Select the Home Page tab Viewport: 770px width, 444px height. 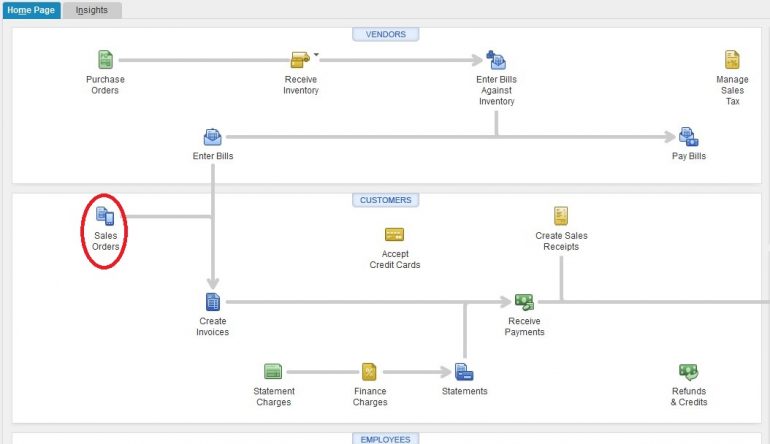point(31,10)
